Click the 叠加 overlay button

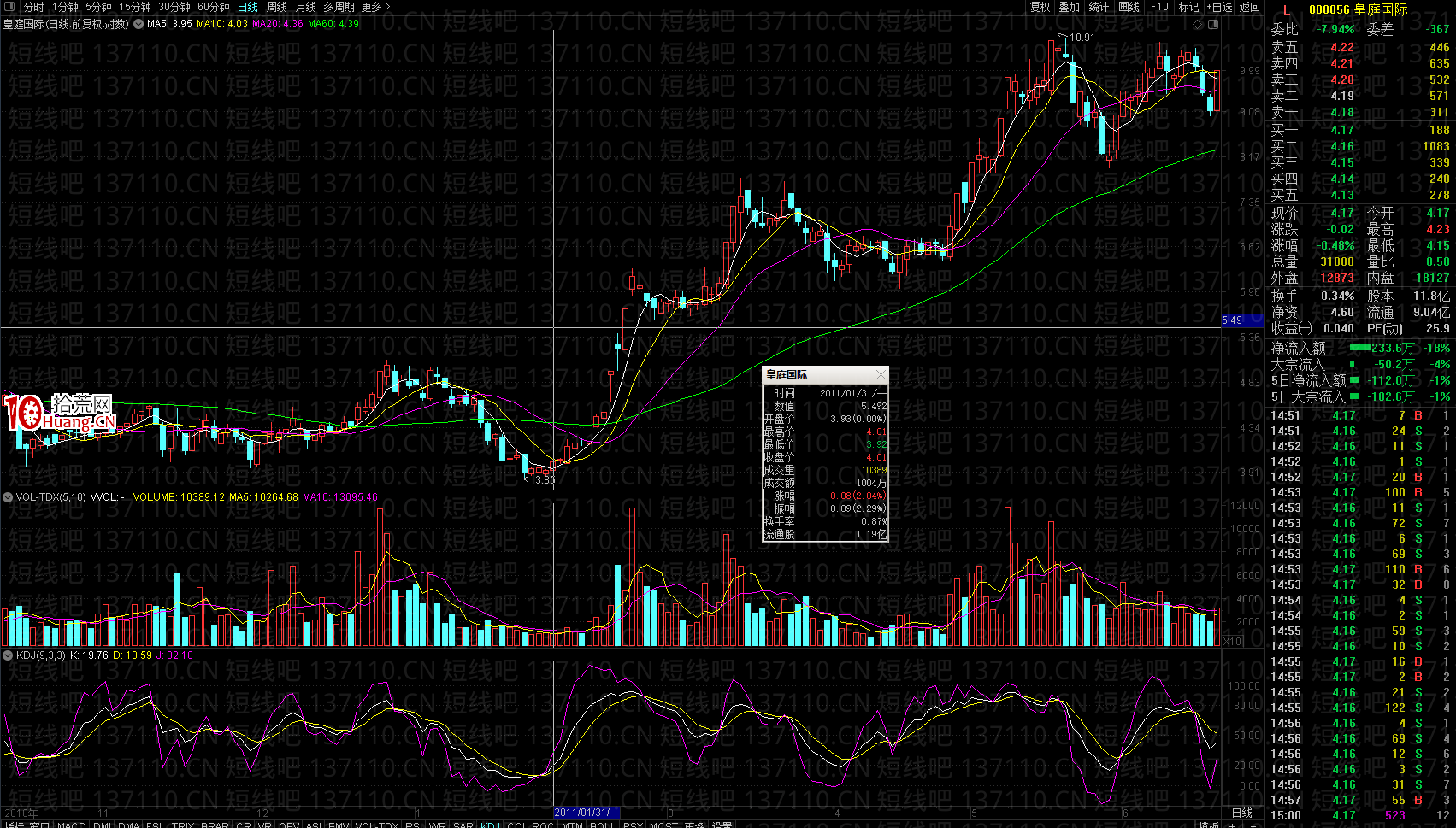coord(1069,7)
